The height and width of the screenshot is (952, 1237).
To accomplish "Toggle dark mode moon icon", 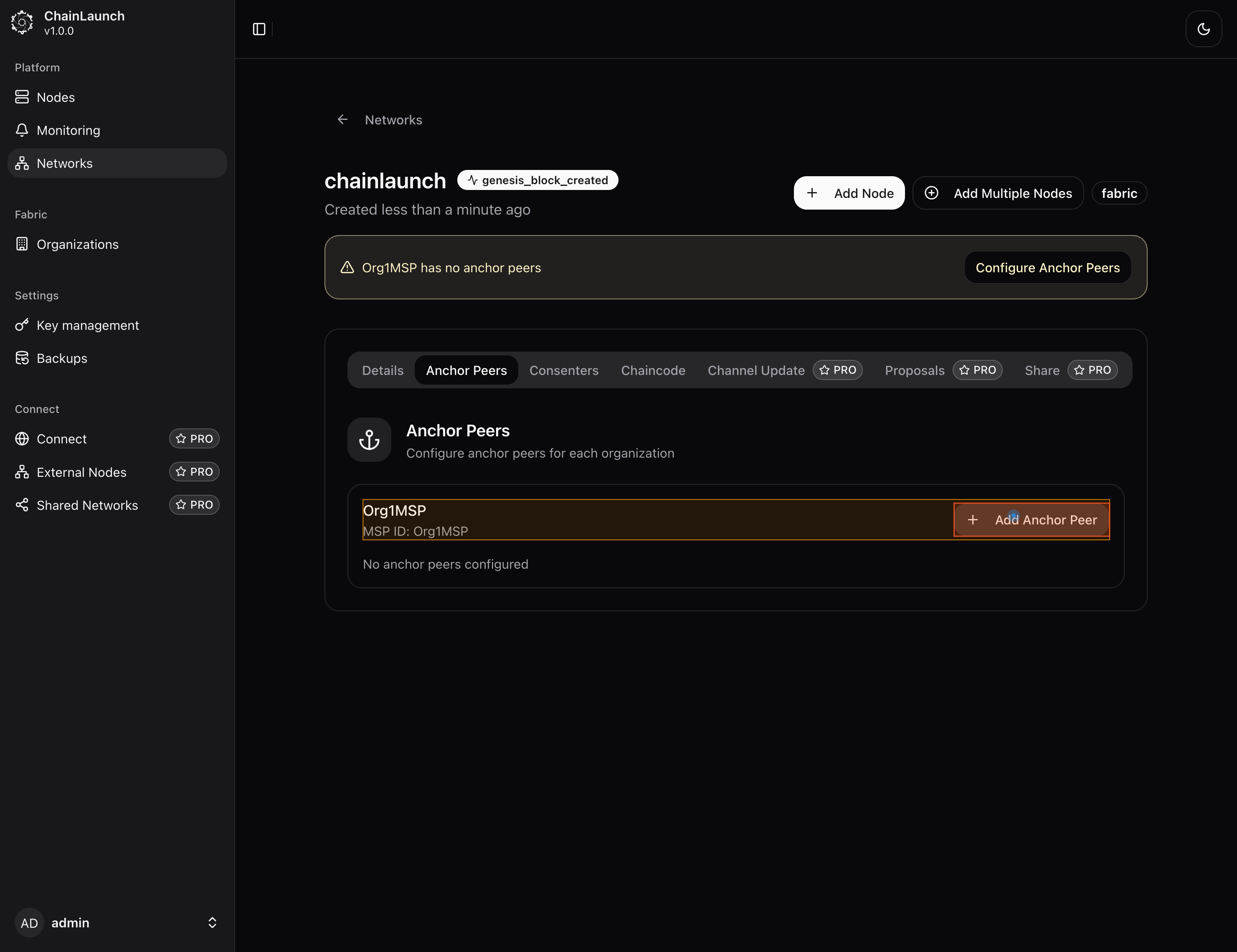I will coord(1203,29).
